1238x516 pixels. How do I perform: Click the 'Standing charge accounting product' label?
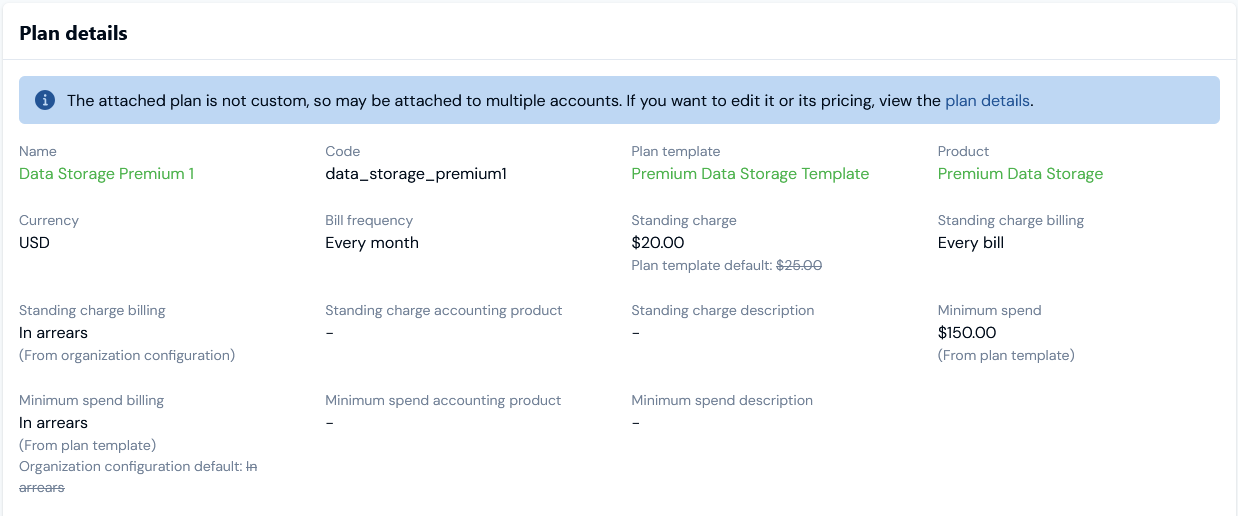(444, 310)
